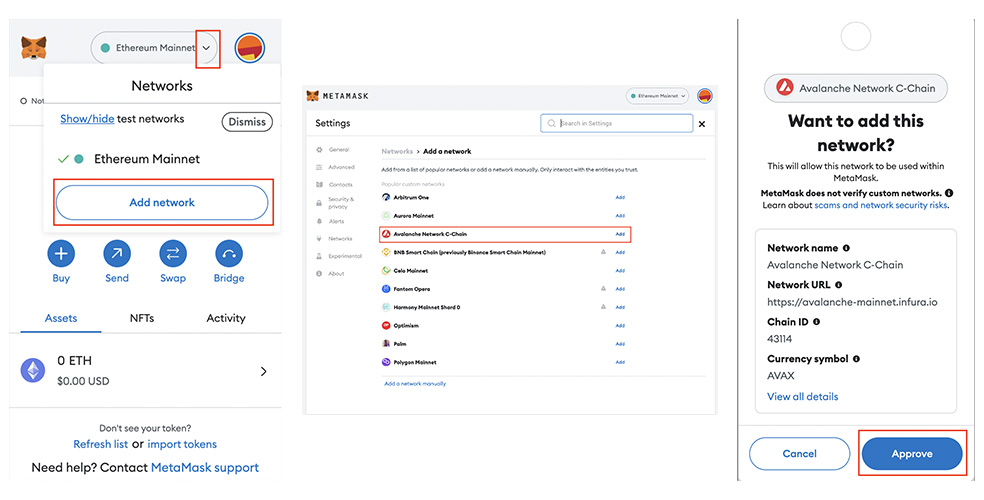Click the Ethereum token icon
This screenshot has height=500, width=984.
coord(33,370)
